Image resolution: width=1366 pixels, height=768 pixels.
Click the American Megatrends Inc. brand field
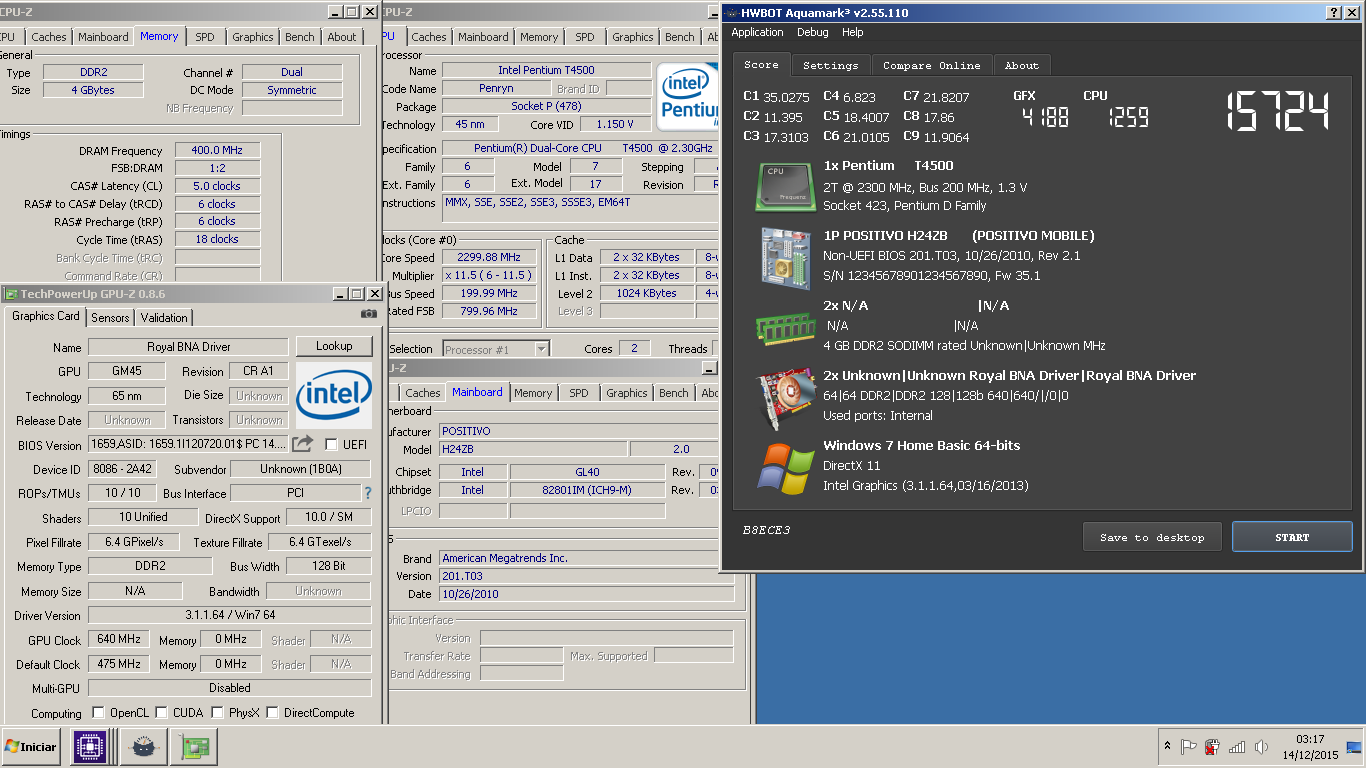(587, 558)
